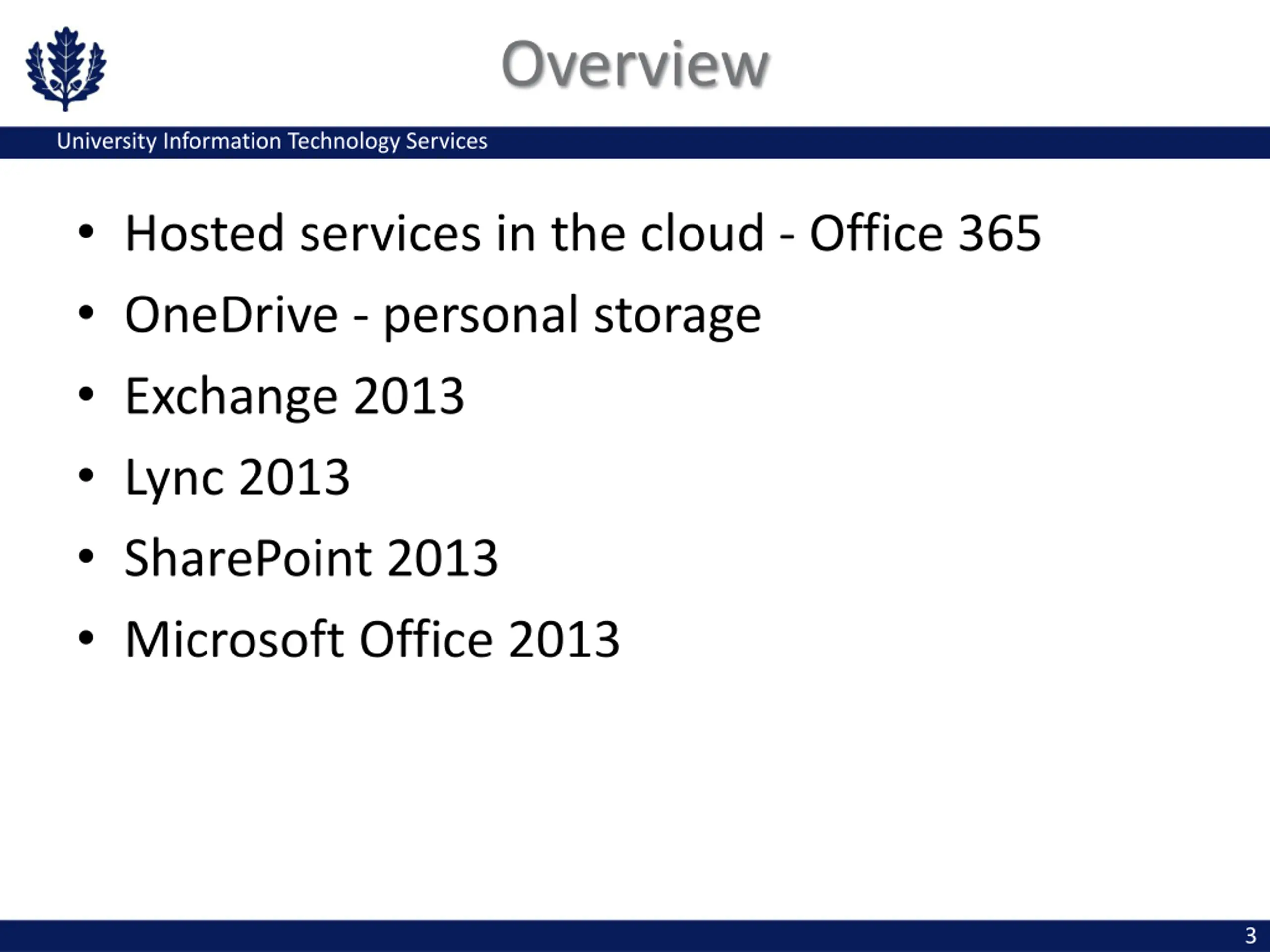This screenshot has width=1270, height=952.
Task: Select the Hosted services in the cloud bullet
Action: coord(583,233)
